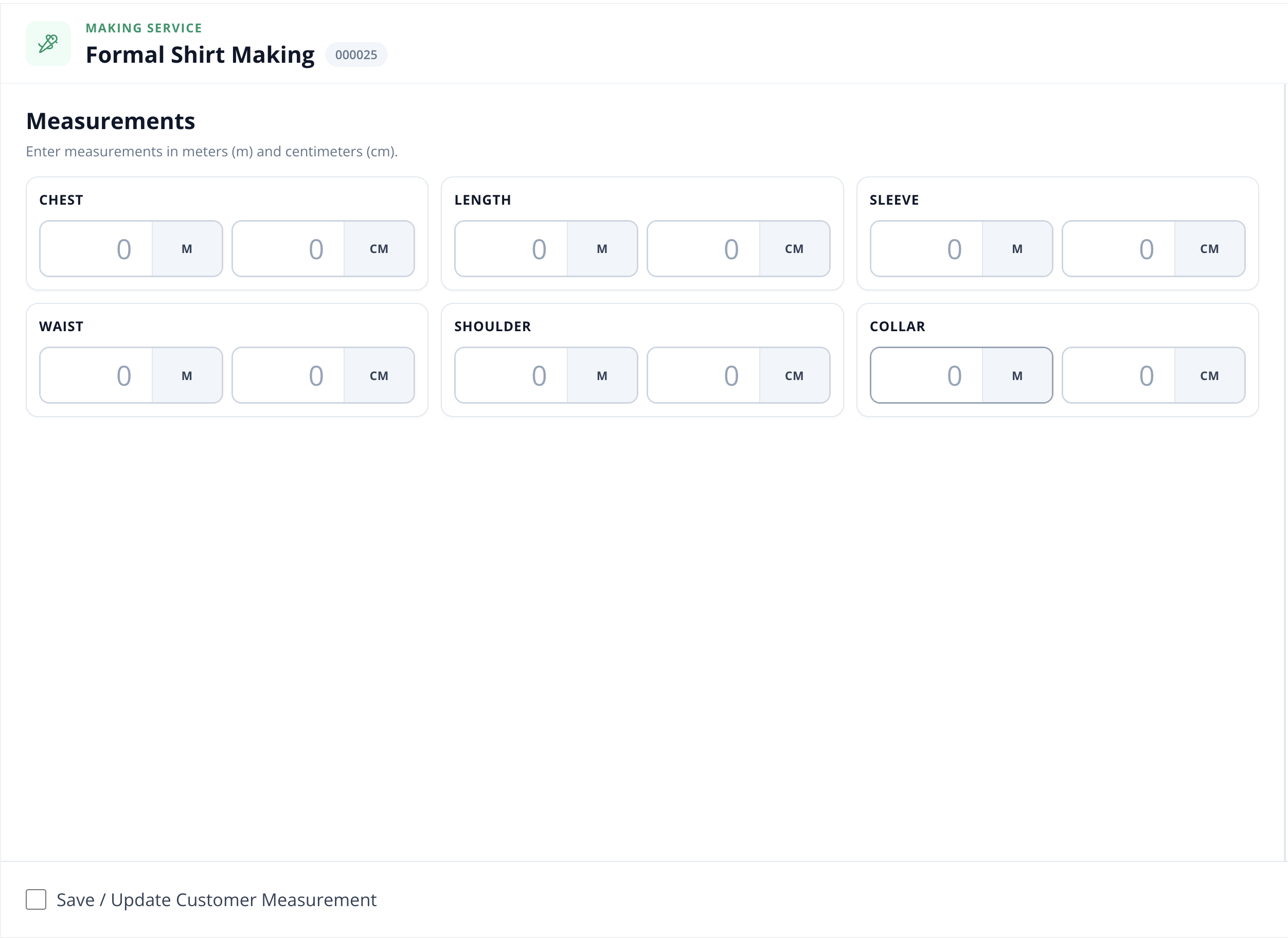Focus the Chest meters input field
The height and width of the screenshot is (938, 1288).
[96, 249]
